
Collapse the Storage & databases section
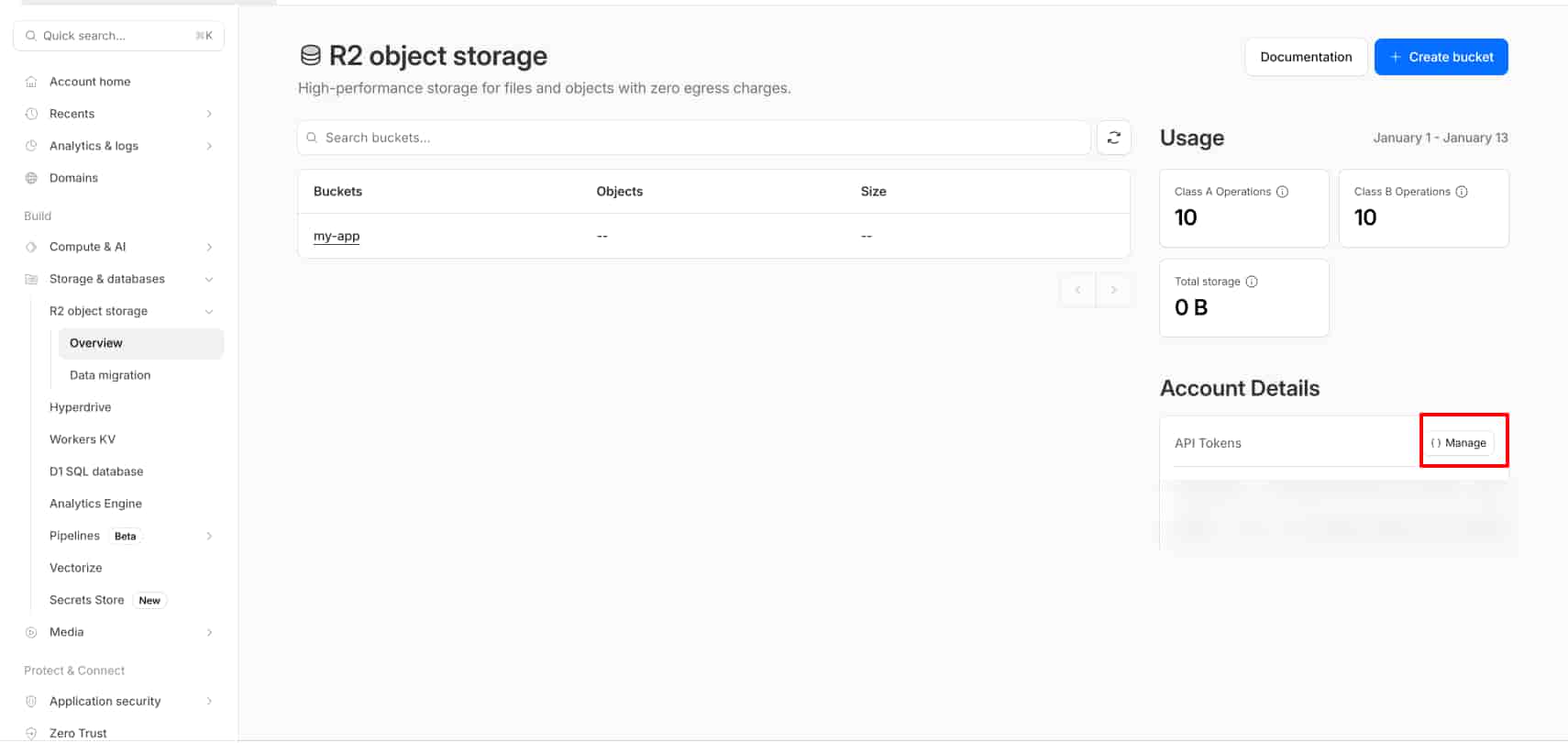(x=209, y=279)
